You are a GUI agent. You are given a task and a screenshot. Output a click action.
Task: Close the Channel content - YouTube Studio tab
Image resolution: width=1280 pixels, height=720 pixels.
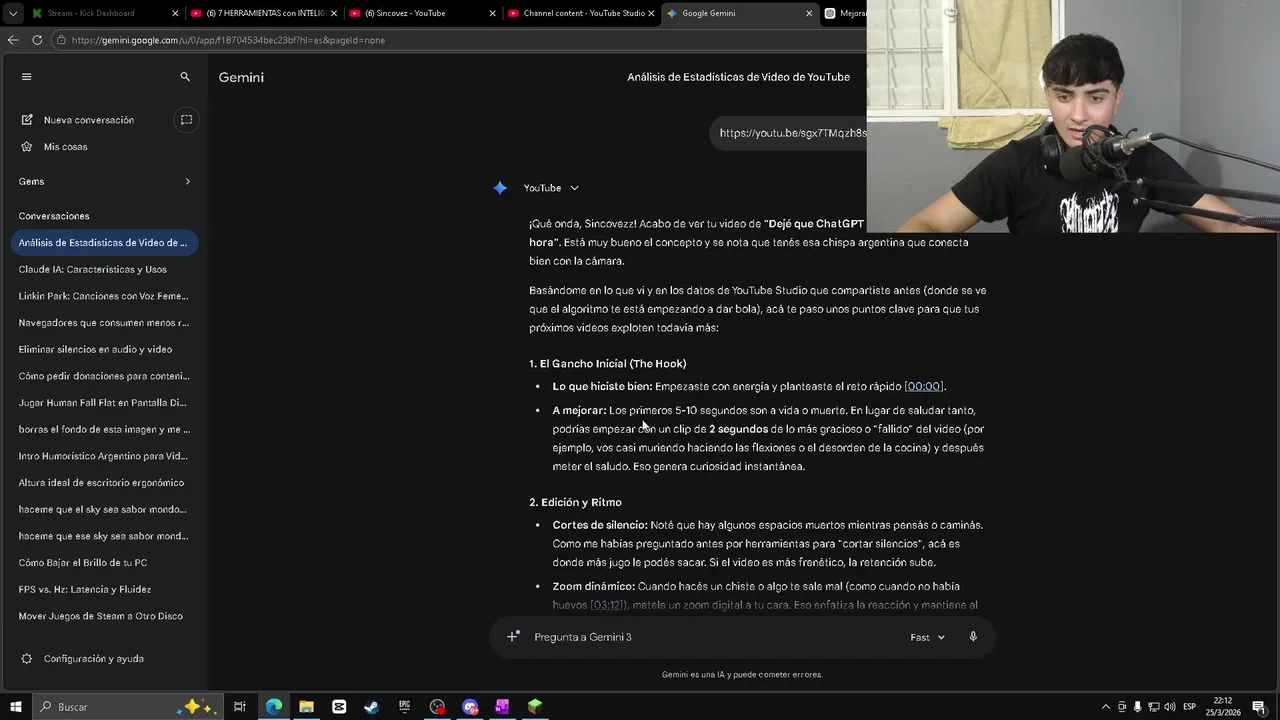click(650, 13)
